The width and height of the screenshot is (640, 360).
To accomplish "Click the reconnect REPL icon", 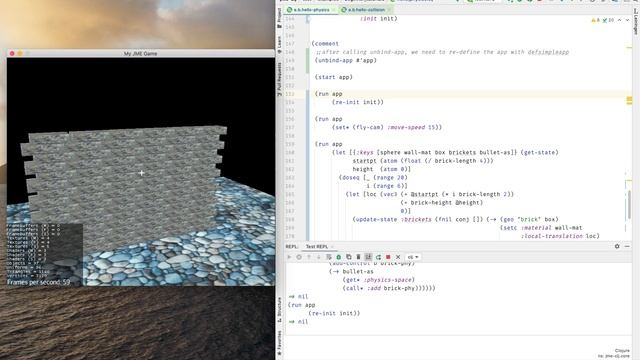I will (x=378, y=257).
